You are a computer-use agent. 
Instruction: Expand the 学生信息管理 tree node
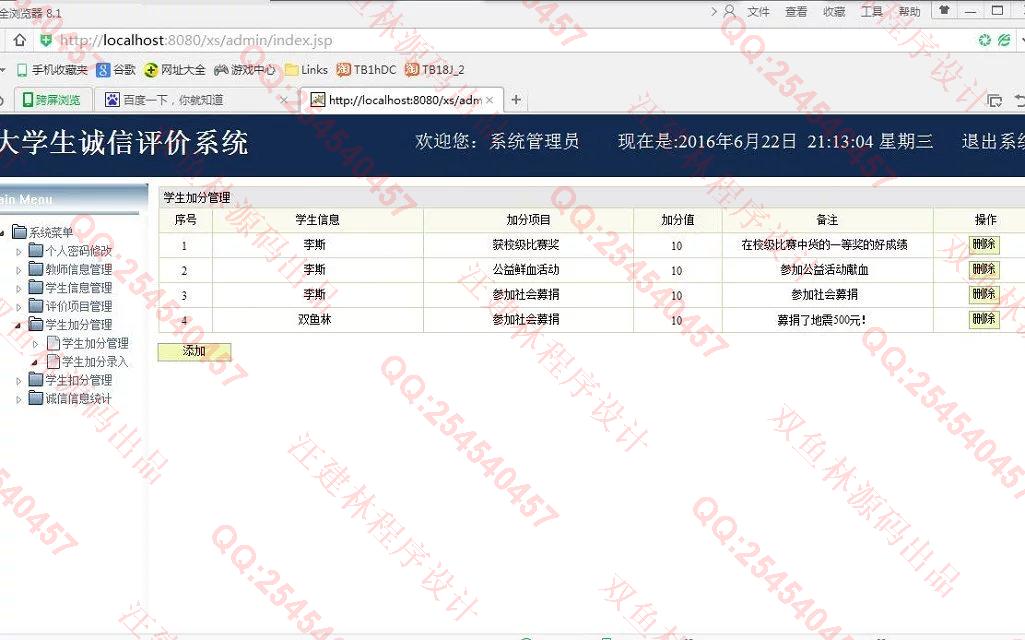19,288
